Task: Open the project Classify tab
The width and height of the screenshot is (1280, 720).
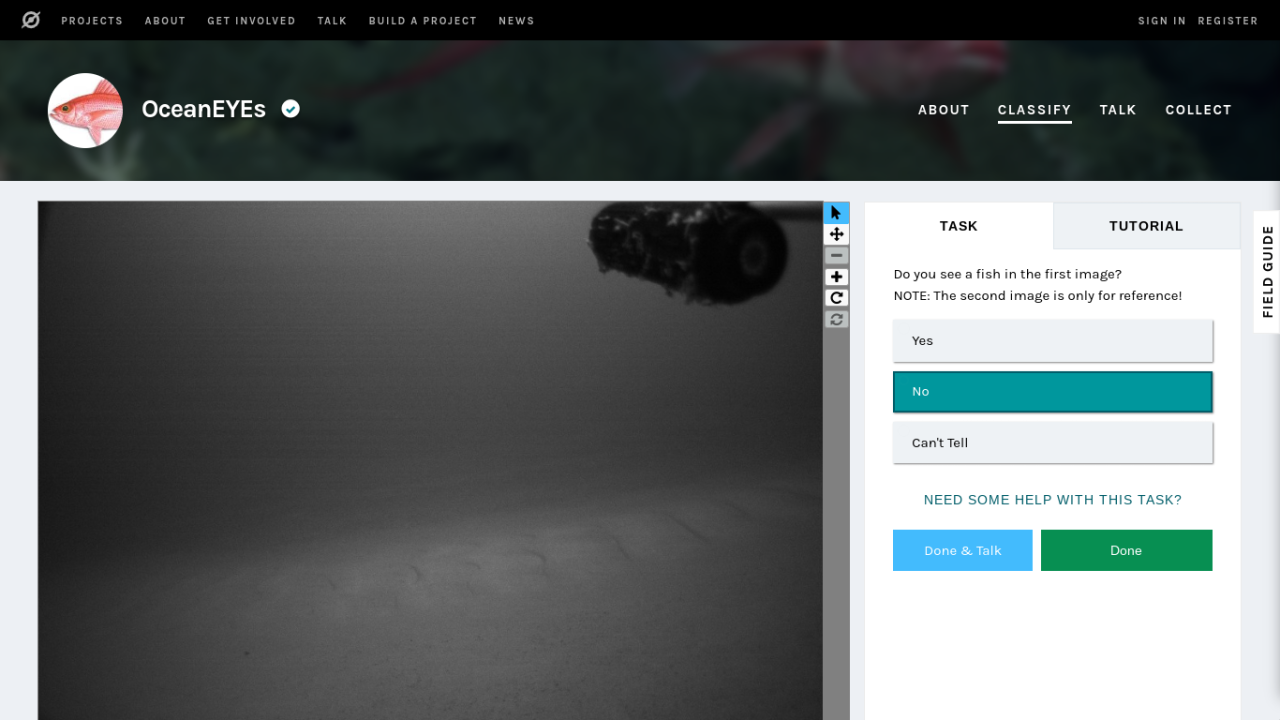Action: tap(1034, 110)
